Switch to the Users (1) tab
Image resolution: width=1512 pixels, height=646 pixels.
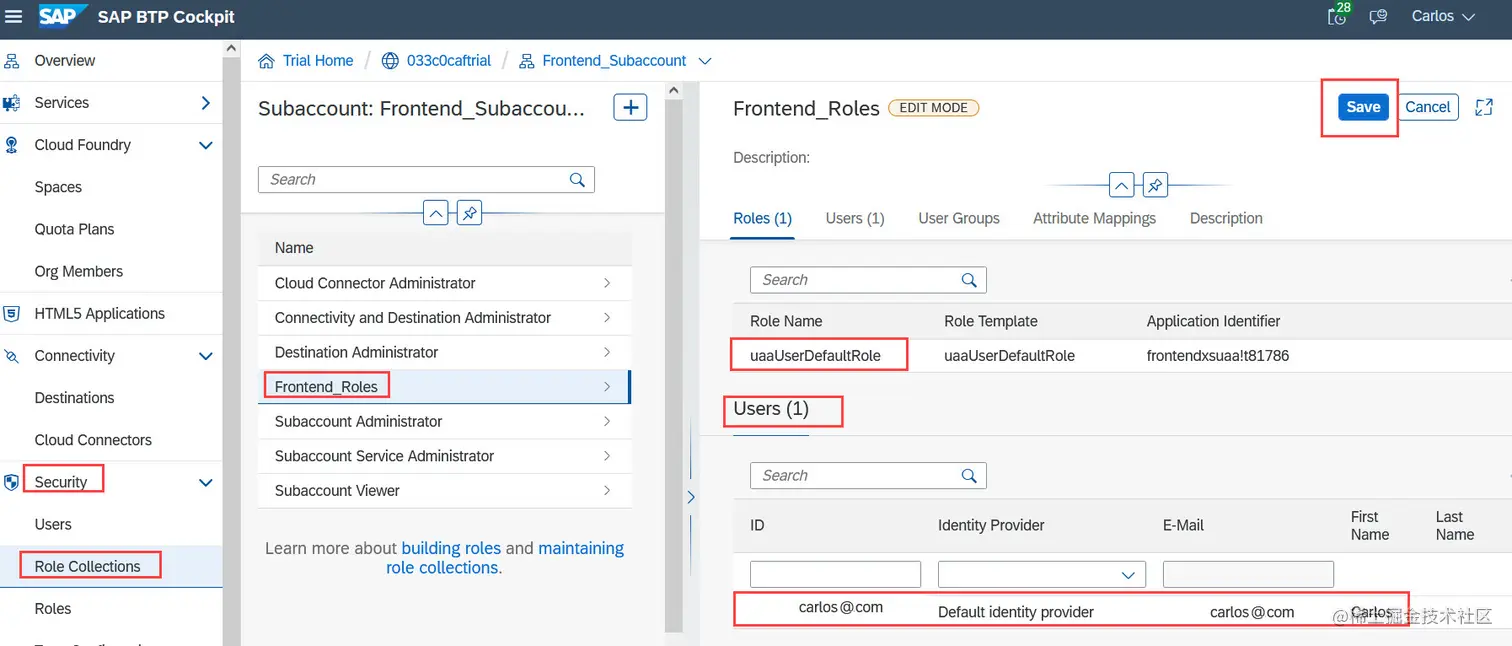(855, 218)
